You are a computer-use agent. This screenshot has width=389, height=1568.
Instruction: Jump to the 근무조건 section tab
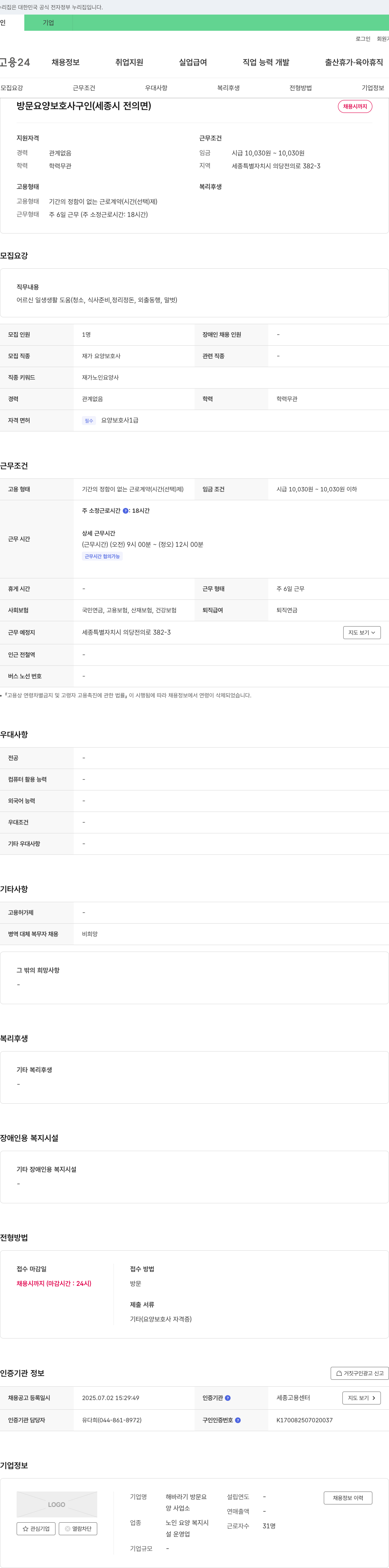(83, 88)
